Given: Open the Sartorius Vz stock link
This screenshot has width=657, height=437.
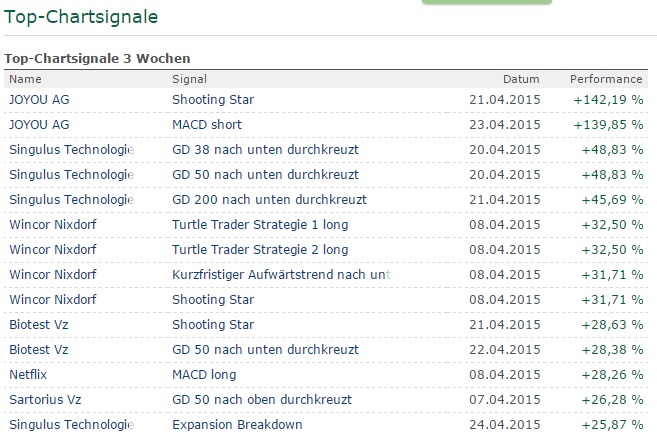Looking at the screenshot, I should (x=45, y=400).
